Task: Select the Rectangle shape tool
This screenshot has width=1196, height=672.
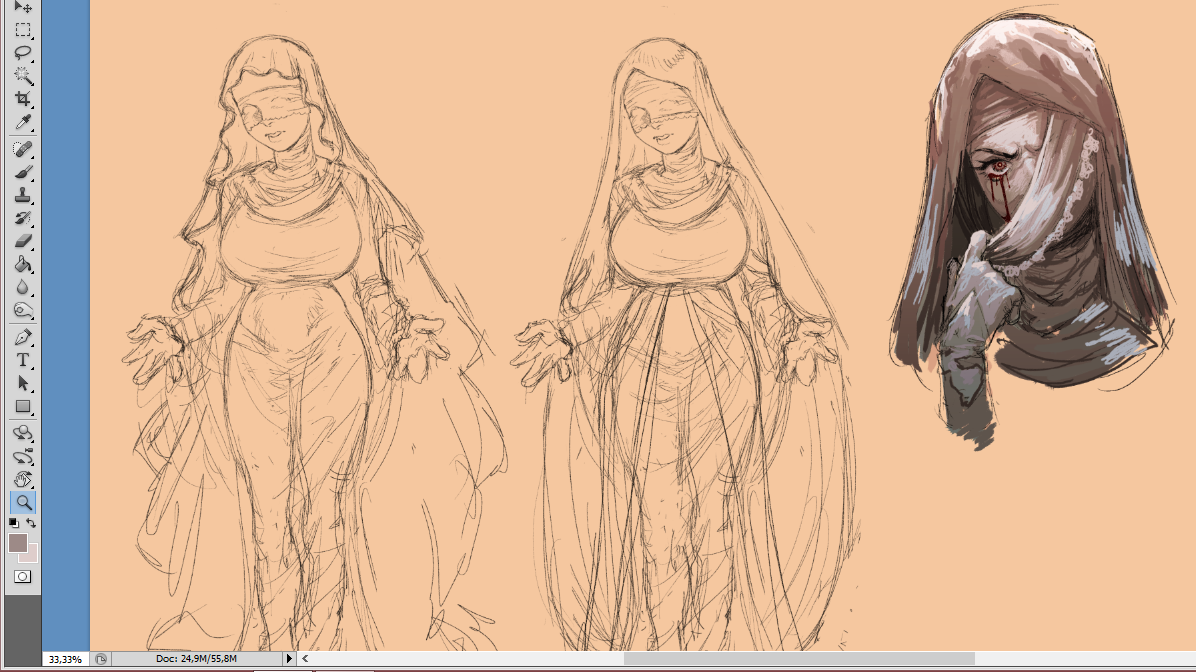Action: (x=23, y=407)
